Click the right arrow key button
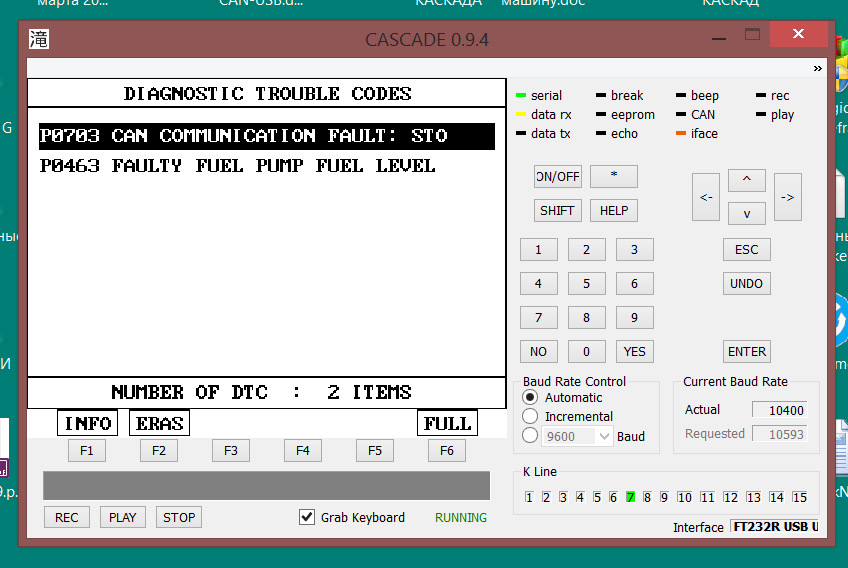 (x=788, y=197)
